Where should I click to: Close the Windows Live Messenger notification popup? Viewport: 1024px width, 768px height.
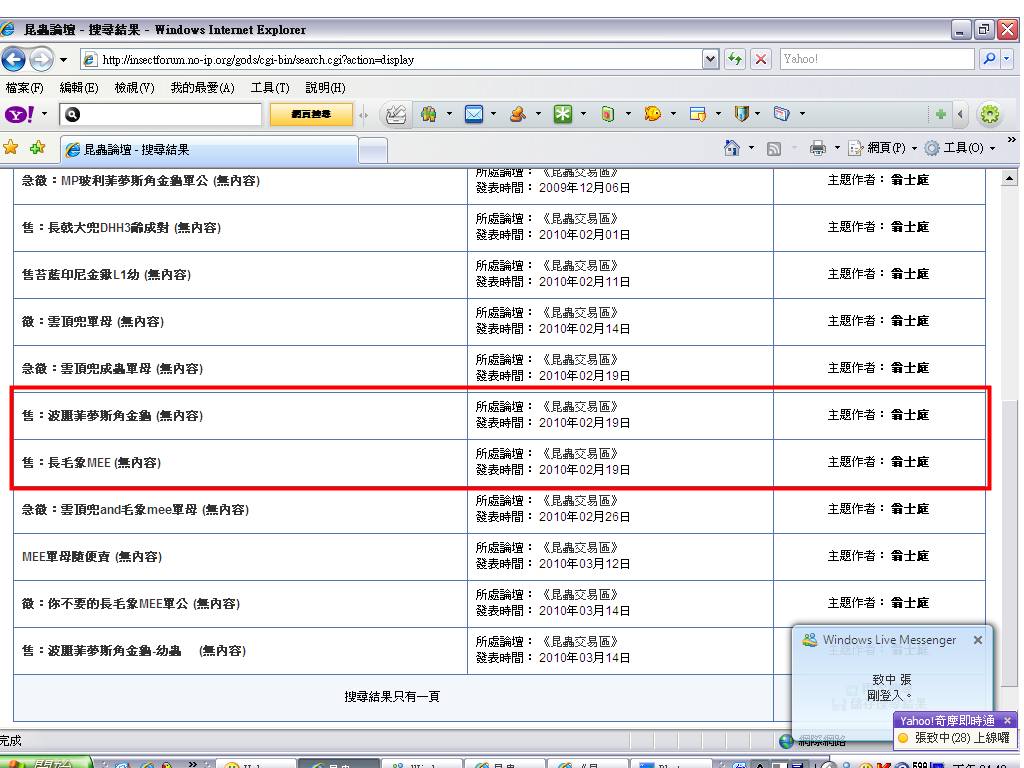coord(977,640)
